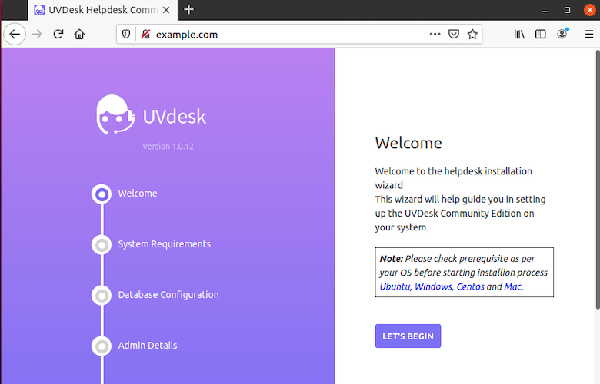This screenshot has width=600, height=384.
Task: Save page to Pocket
Action: click(453, 34)
